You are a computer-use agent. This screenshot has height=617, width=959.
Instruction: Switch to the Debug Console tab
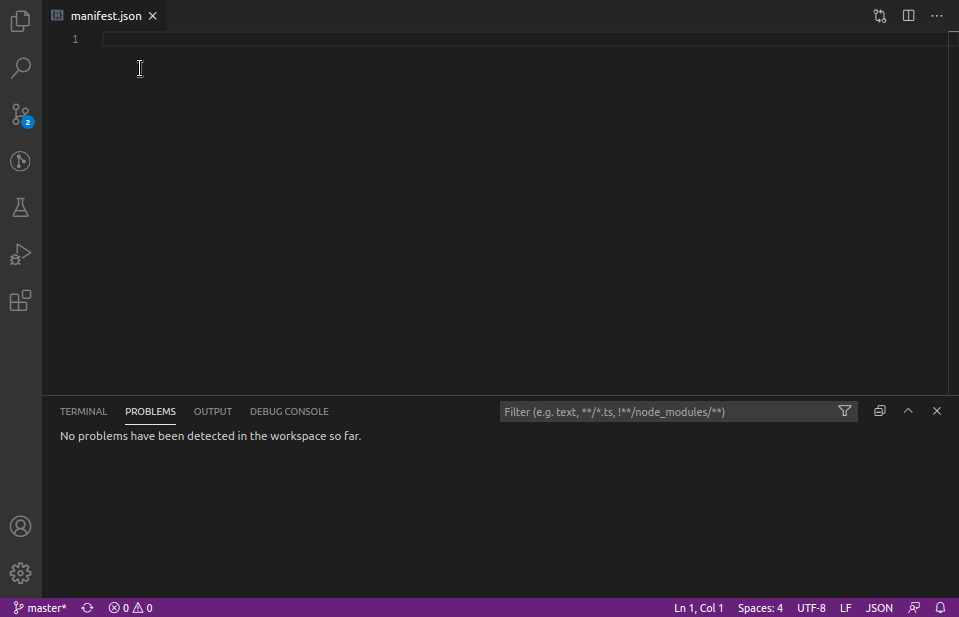tap(289, 411)
